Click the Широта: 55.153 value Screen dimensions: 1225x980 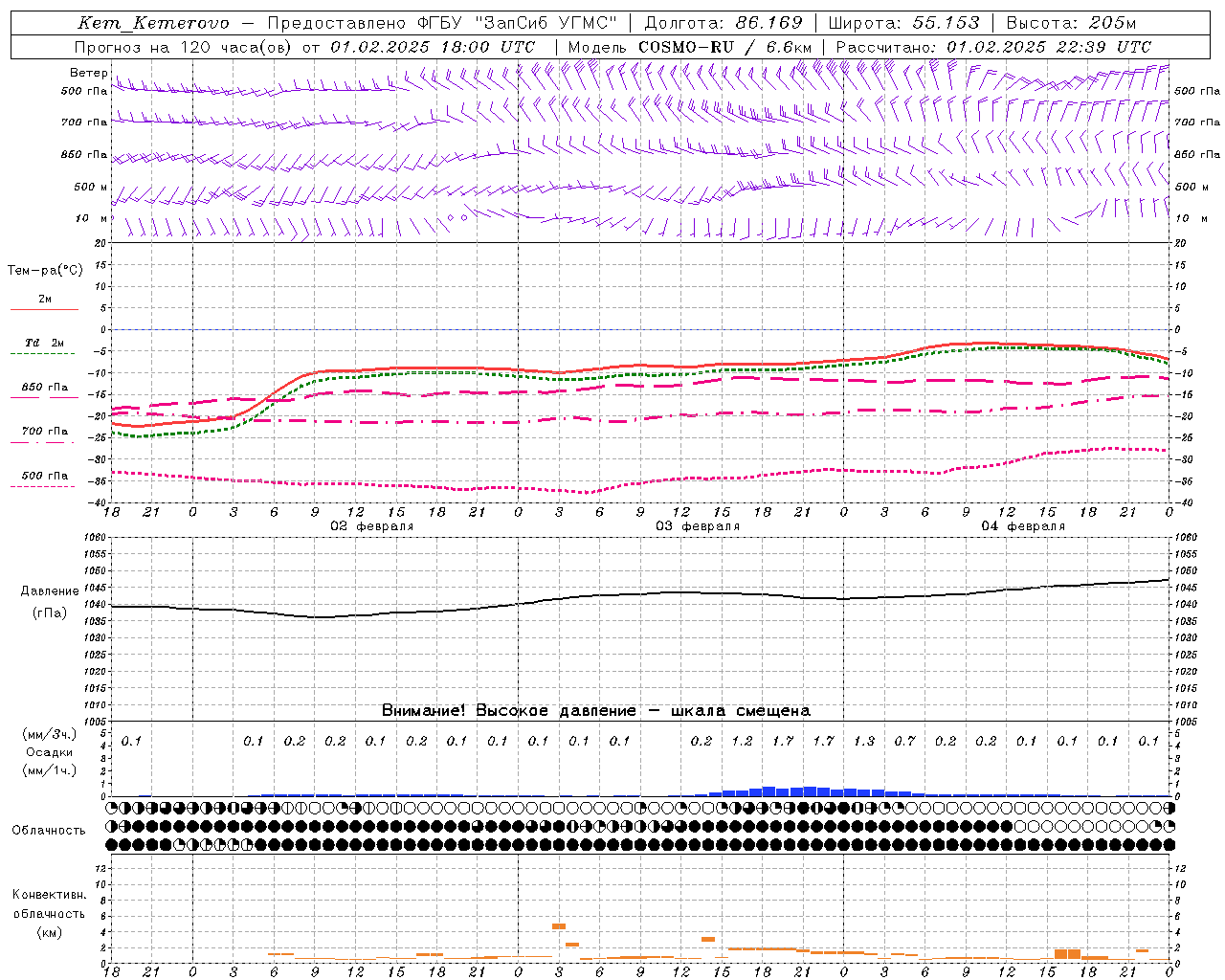pyautogui.click(x=903, y=23)
